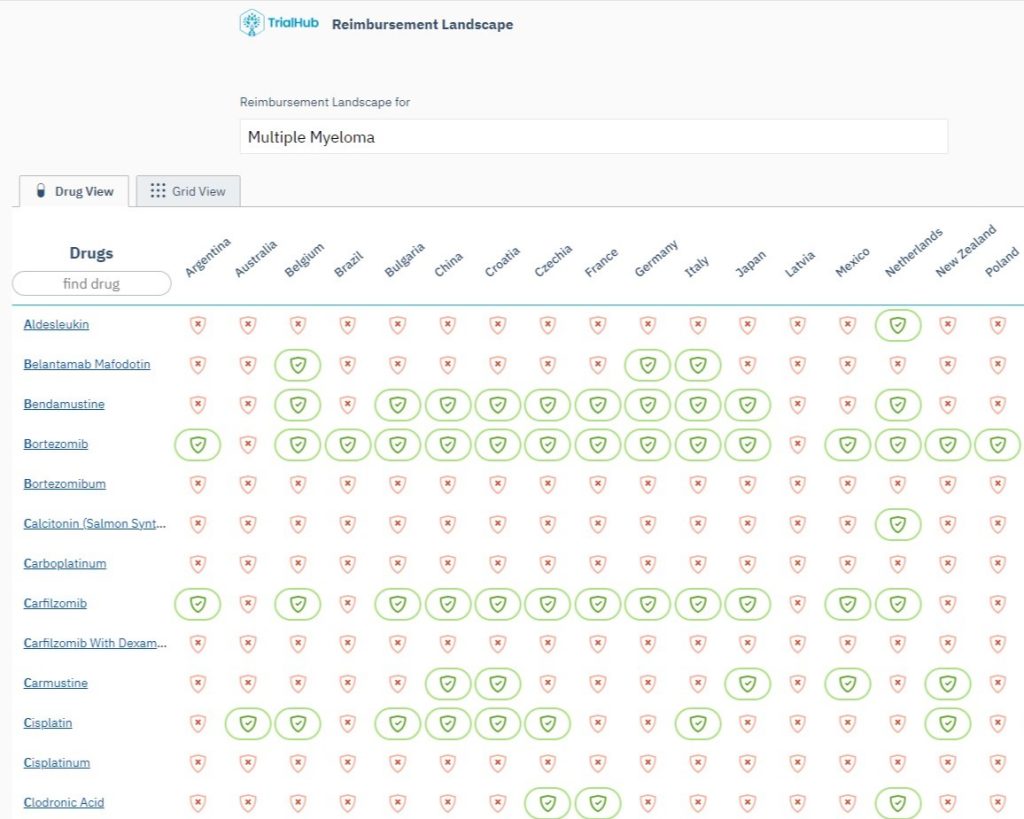The width and height of the screenshot is (1024, 819).
Task: Click Bortezomib approved shield under Argentina
Action: (x=198, y=444)
